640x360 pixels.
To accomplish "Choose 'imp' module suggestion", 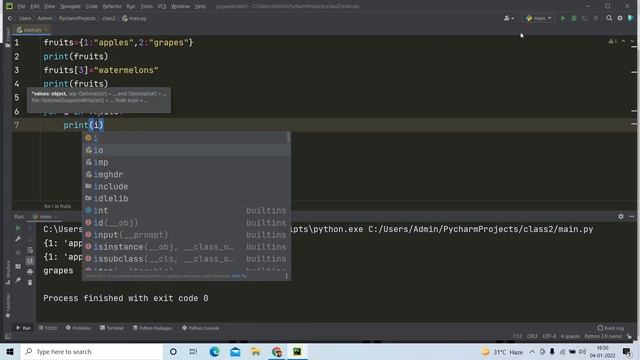I will click(x=186, y=162).
